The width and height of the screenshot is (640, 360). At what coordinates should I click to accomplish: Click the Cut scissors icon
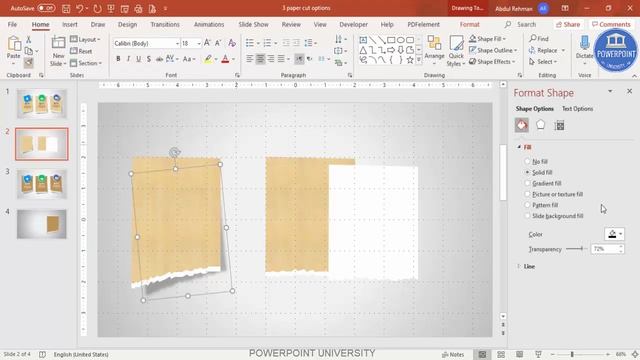(x=29, y=40)
